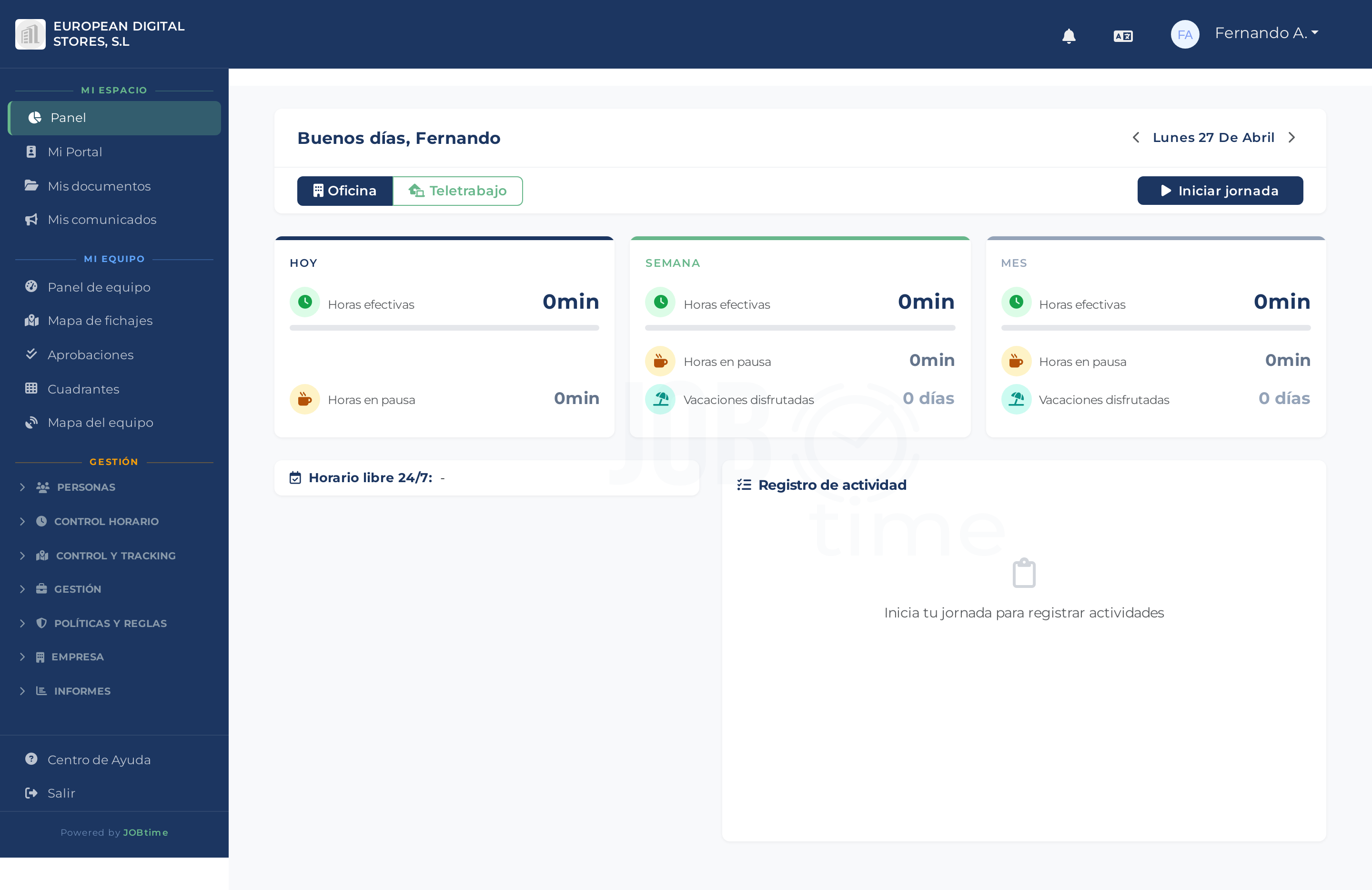This screenshot has height=890, width=1372.
Task: Open Mapa de fichajes in the sidebar
Action: (99, 321)
